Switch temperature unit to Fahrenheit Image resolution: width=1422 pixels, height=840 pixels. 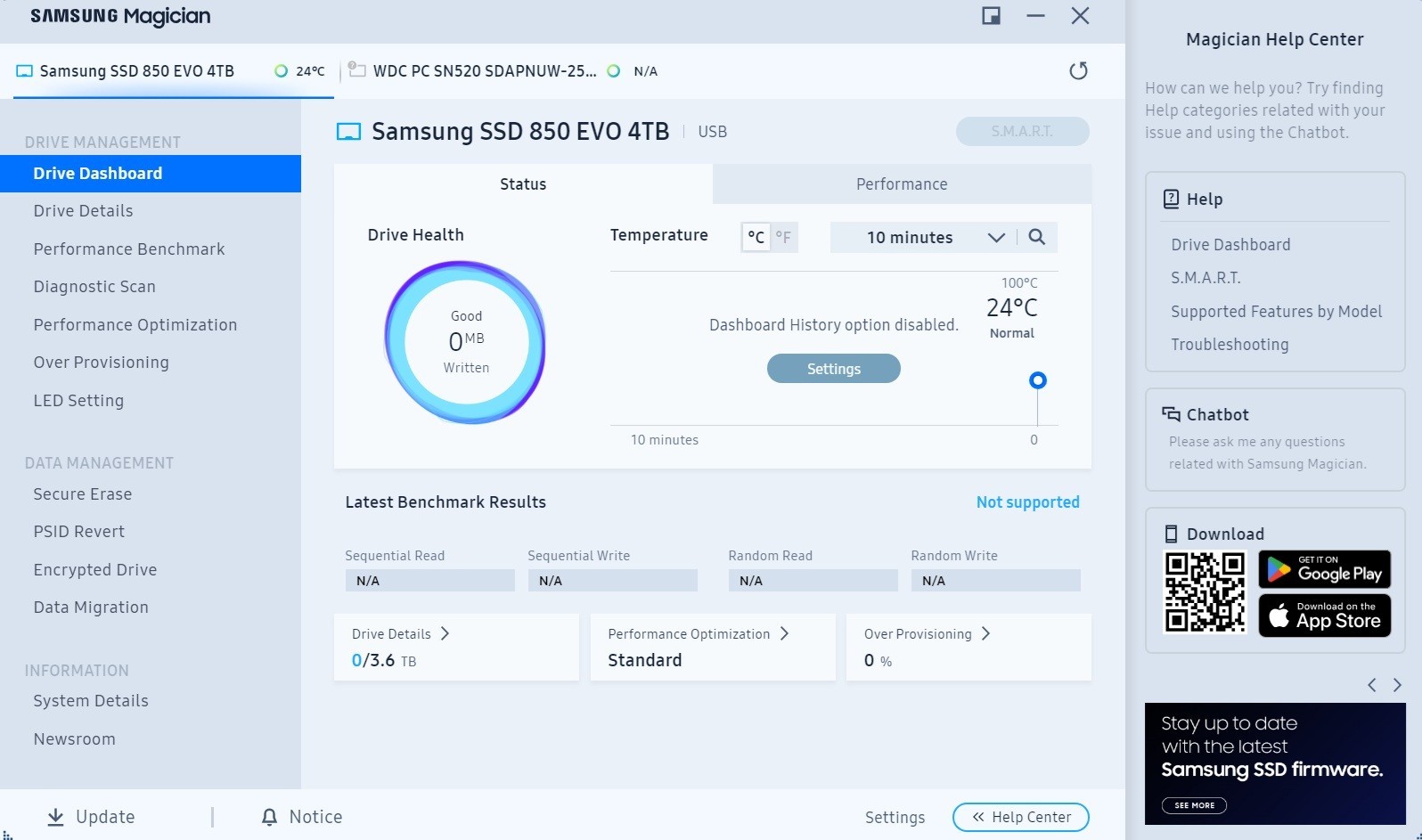tap(784, 237)
